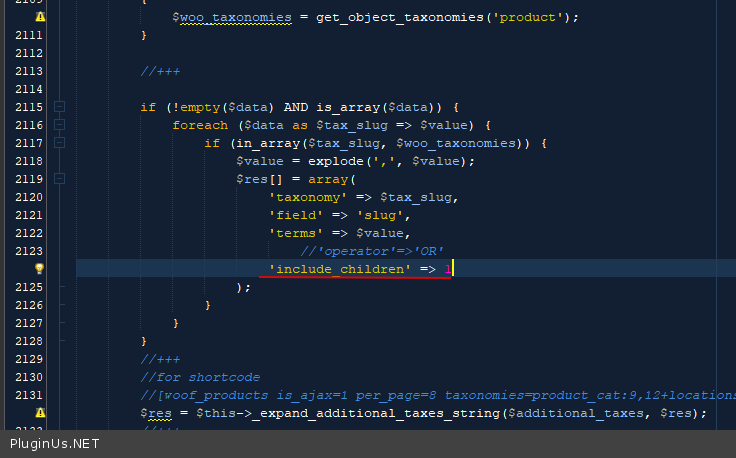736x458 pixels.
Task: Click closing ); on line 2125
Action: click(244, 287)
